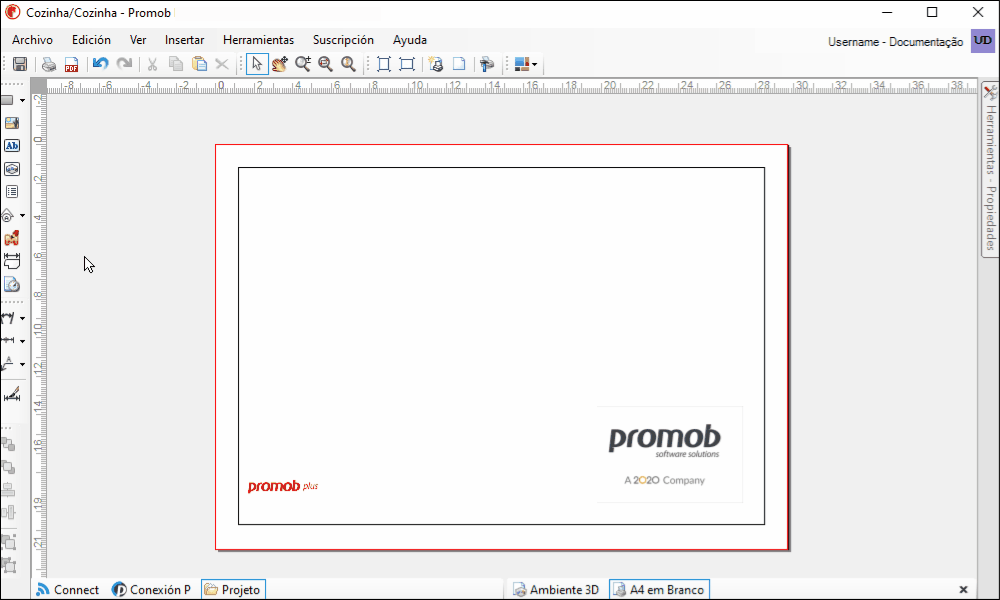Open the Herramientas menu
Screen dimensions: 1000x600
[258, 40]
